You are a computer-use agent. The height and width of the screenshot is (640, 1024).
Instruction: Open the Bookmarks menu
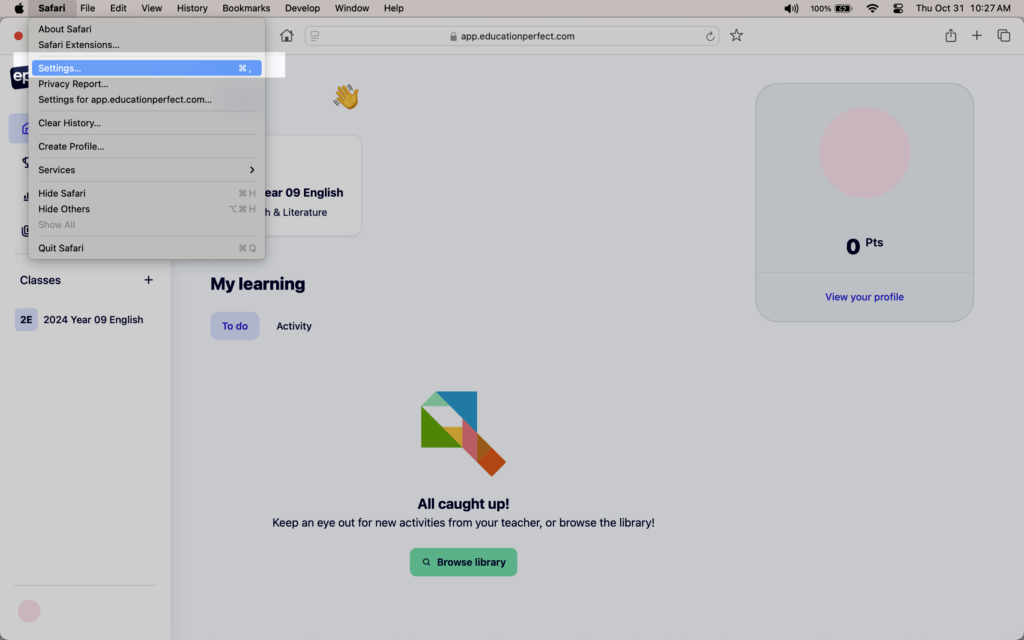(246, 8)
